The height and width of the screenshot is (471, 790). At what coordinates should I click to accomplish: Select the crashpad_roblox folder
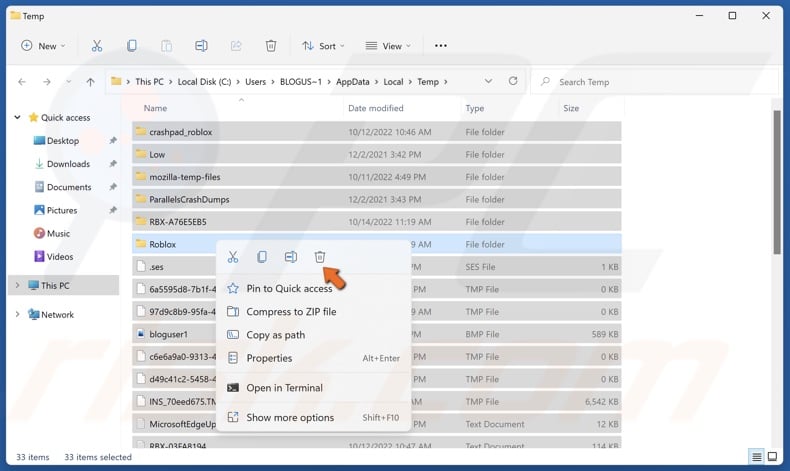pyautogui.click(x=377, y=132)
